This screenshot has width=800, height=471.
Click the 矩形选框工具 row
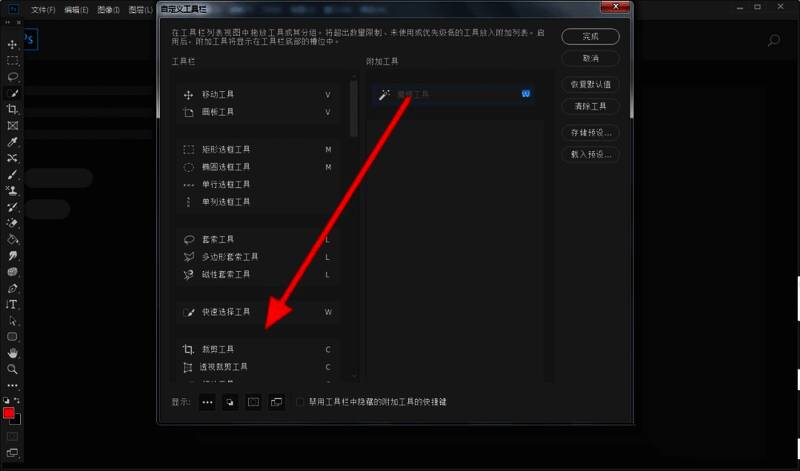pos(257,150)
